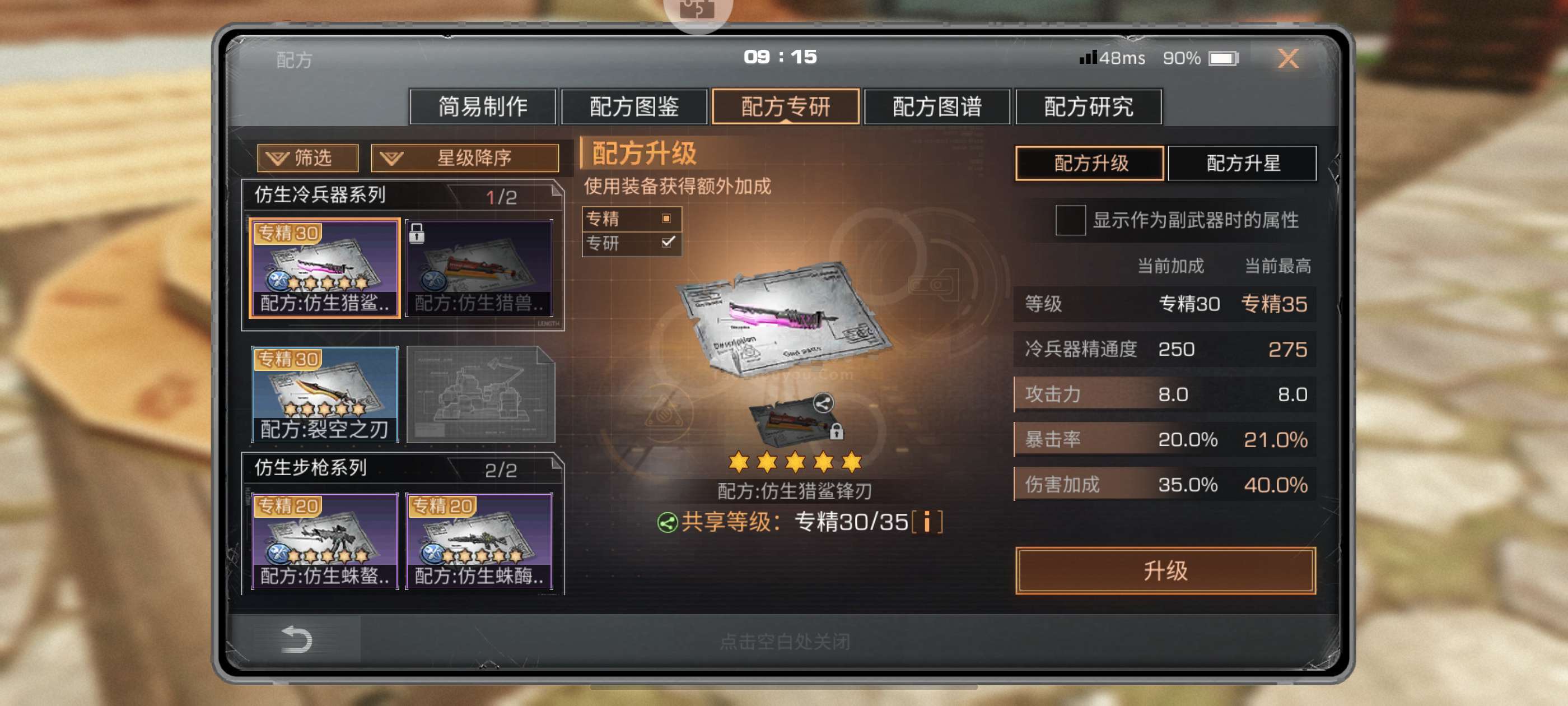The width and height of the screenshot is (1568, 706).
Task: Switch to the 配方图鉴 tab
Action: tap(634, 106)
